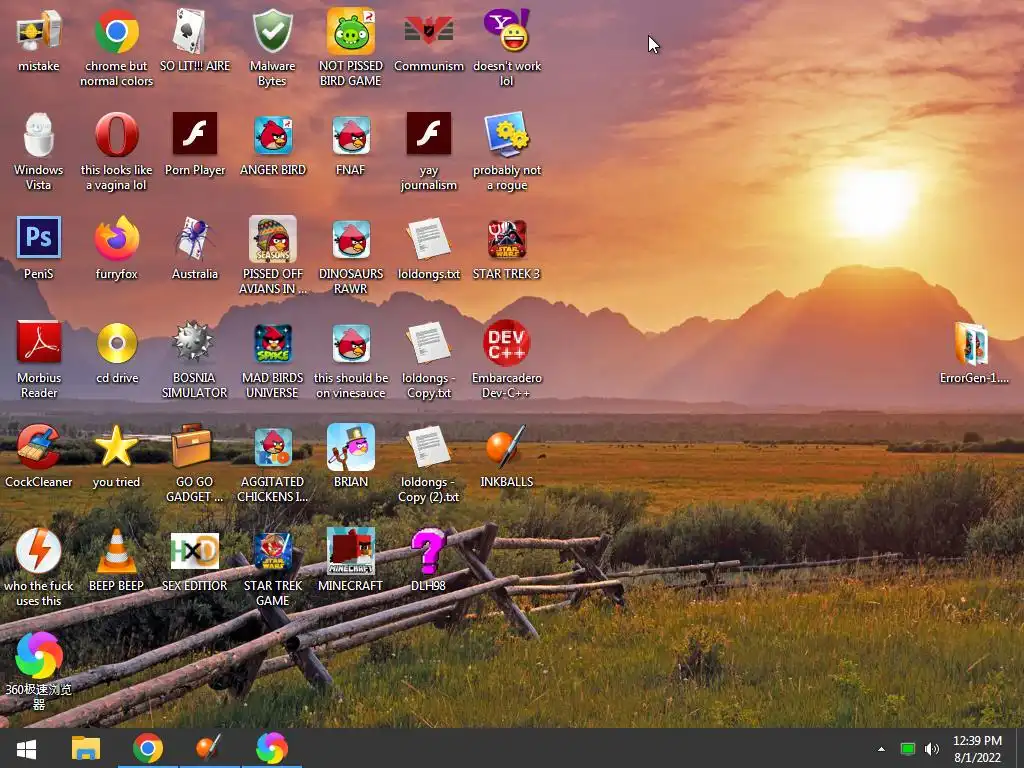The width and height of the screenshot is (1024, 768).
Task: Click the 'doesn't work lol' Yahoo icon
Action: (x=507, y=31)
